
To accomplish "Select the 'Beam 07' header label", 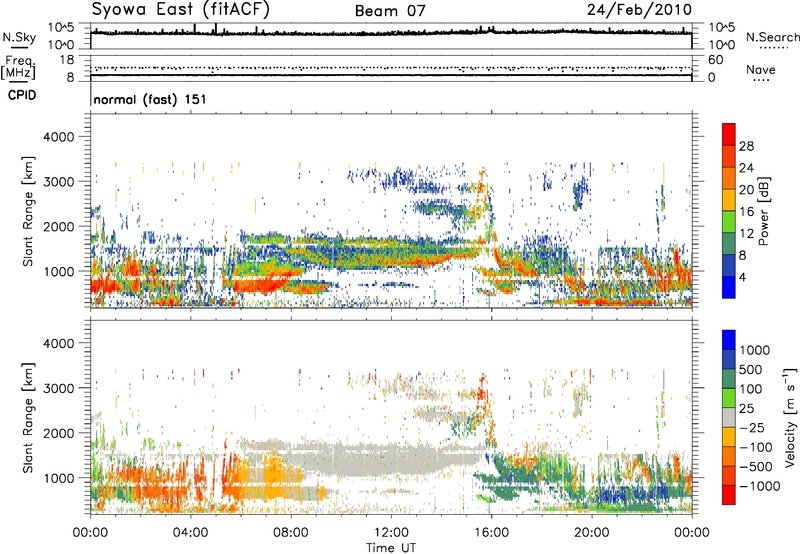I will 390,11.
